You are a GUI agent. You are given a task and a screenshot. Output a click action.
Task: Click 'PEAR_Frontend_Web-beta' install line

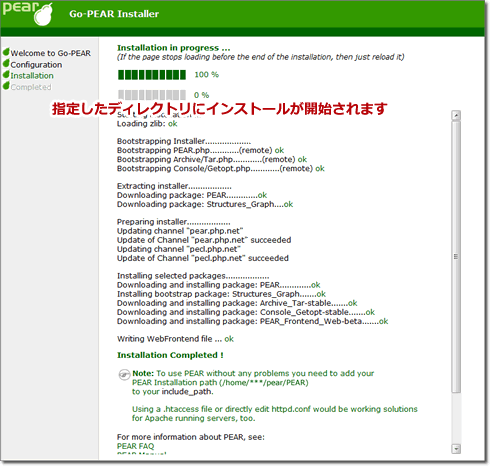(x=253, y=321)
